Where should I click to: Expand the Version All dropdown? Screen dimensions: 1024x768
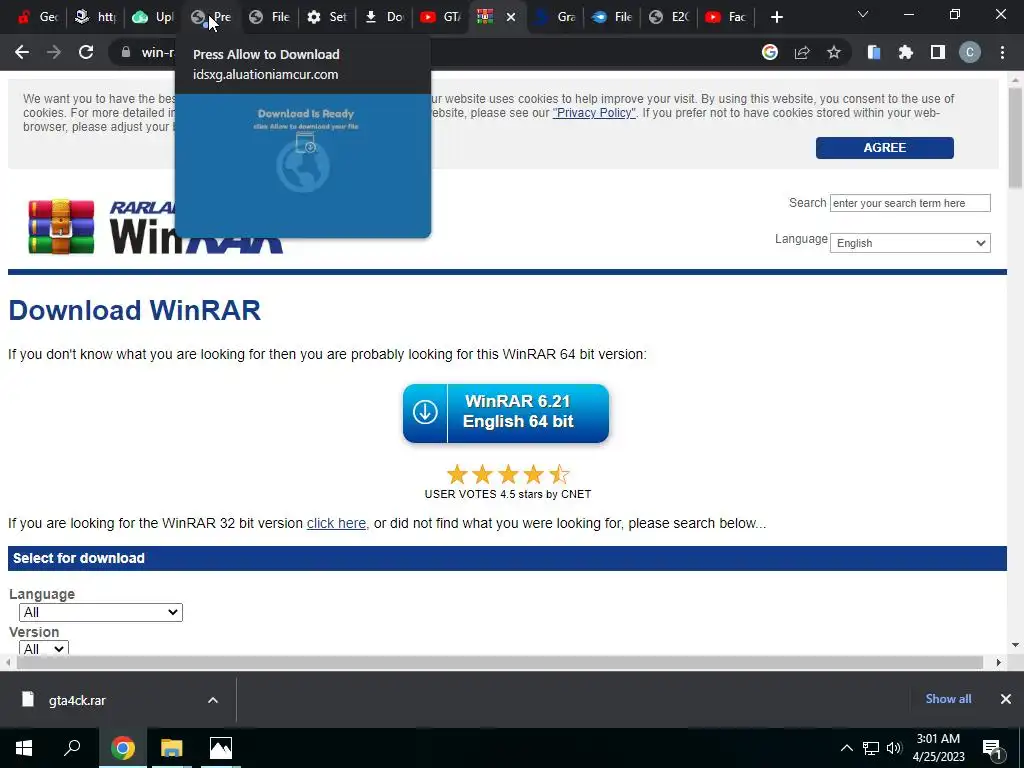pyautogui.click(x=43, y=648)
